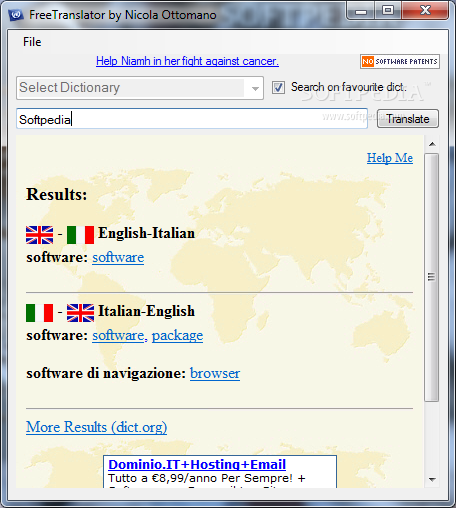Click the FreeTranslator app icon in title bar
Image resolution: width=456 pixels, height=508 pixels.
(16, 15)
